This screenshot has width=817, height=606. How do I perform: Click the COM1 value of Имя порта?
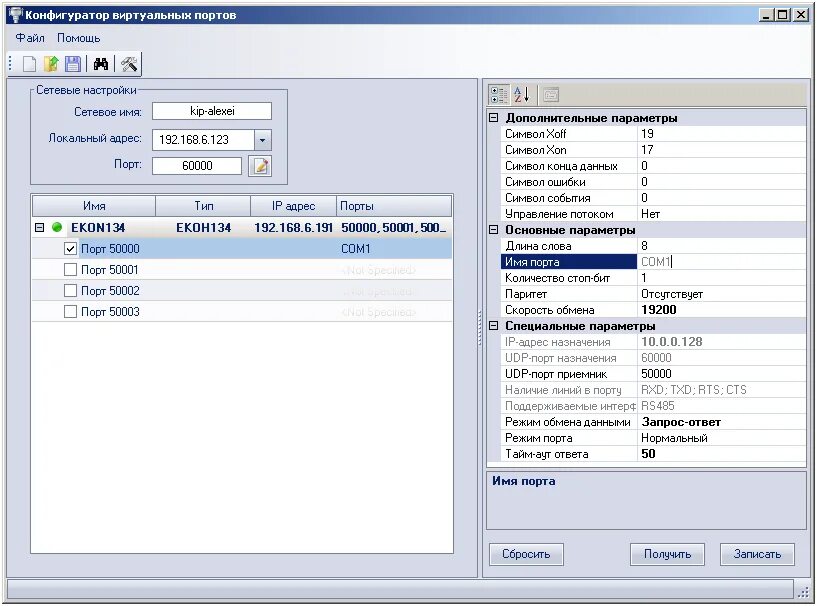pyautogui.click(x=722, y=262)
